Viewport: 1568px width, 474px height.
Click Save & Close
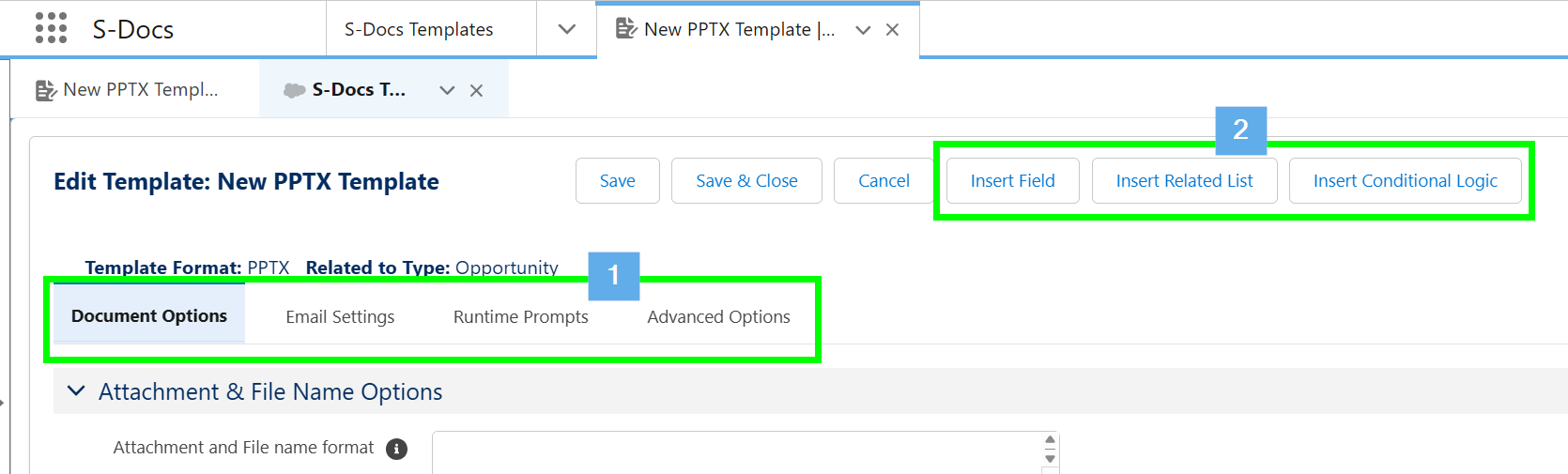tap(746, 181)
